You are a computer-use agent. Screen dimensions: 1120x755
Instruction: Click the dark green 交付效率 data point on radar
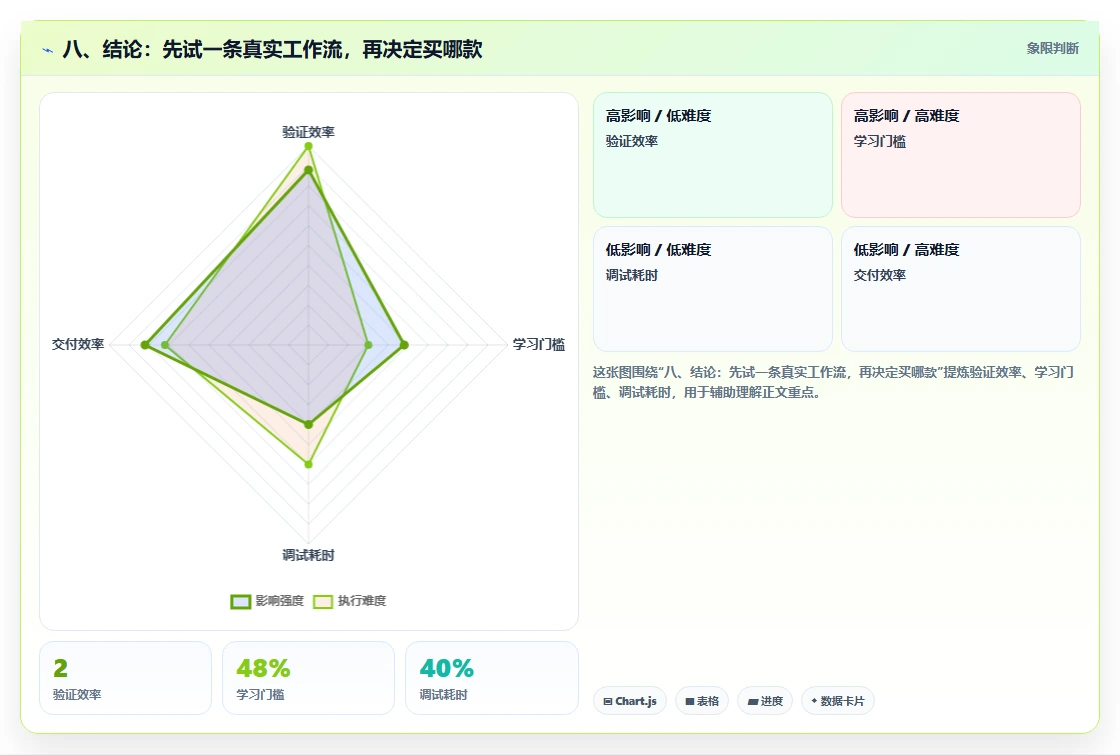click(x=145, y=345)
